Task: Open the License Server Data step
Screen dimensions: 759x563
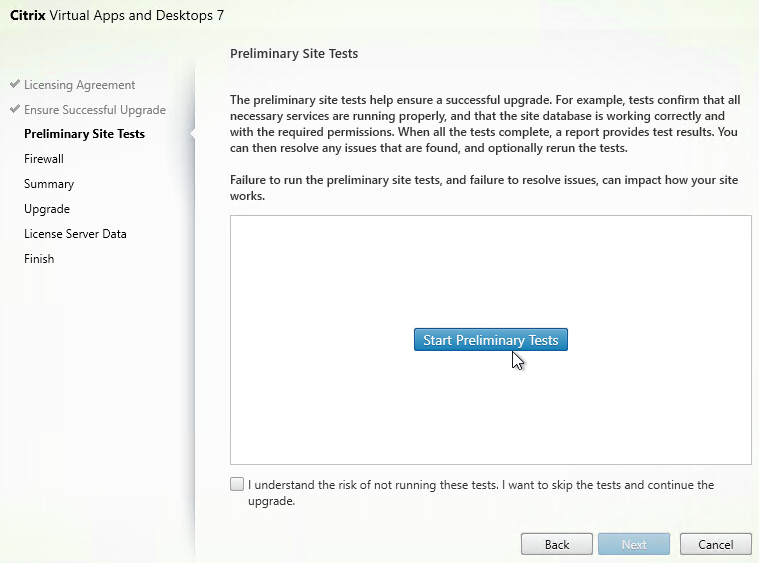Action: [75, 234]
